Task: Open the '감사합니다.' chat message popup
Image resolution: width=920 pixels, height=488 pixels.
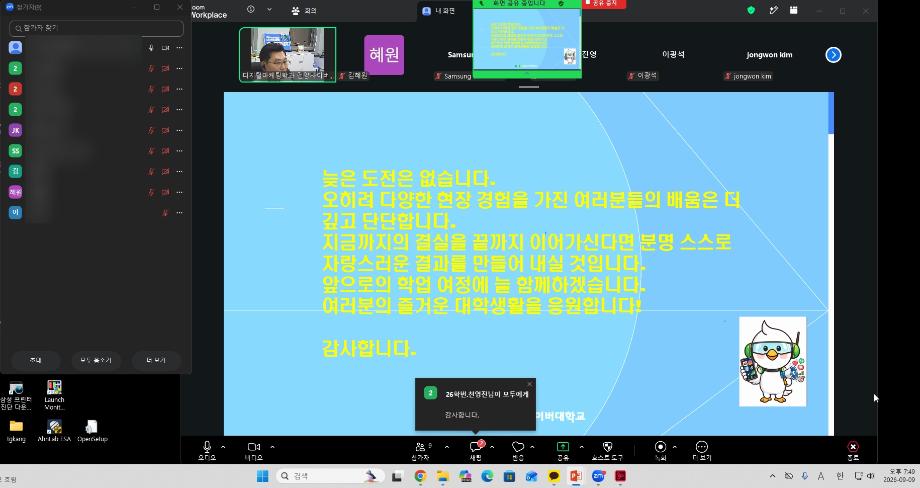Action: point(475,405)
